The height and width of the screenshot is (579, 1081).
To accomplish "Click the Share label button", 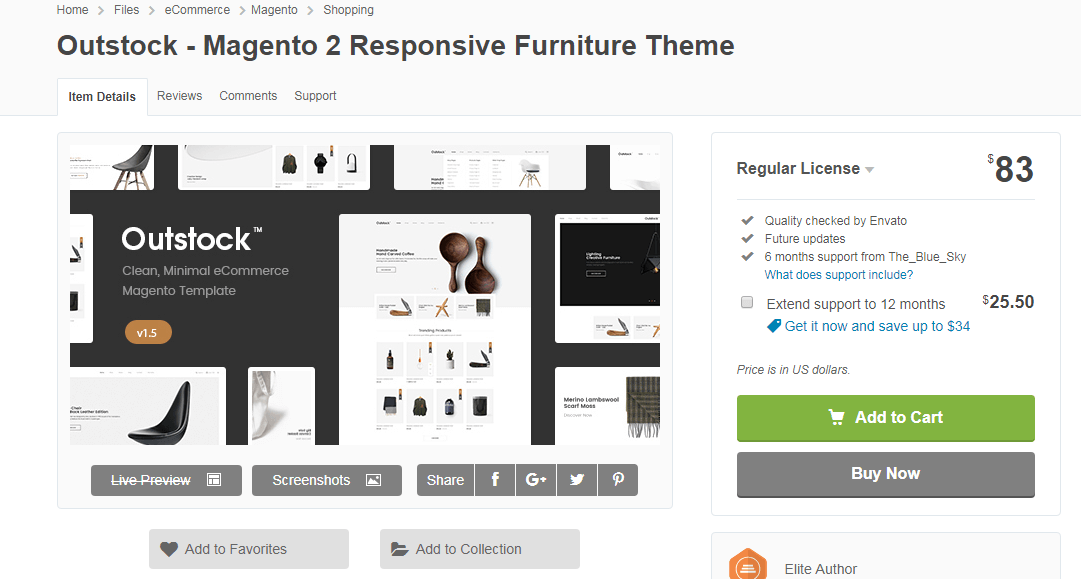I will 445,480.
